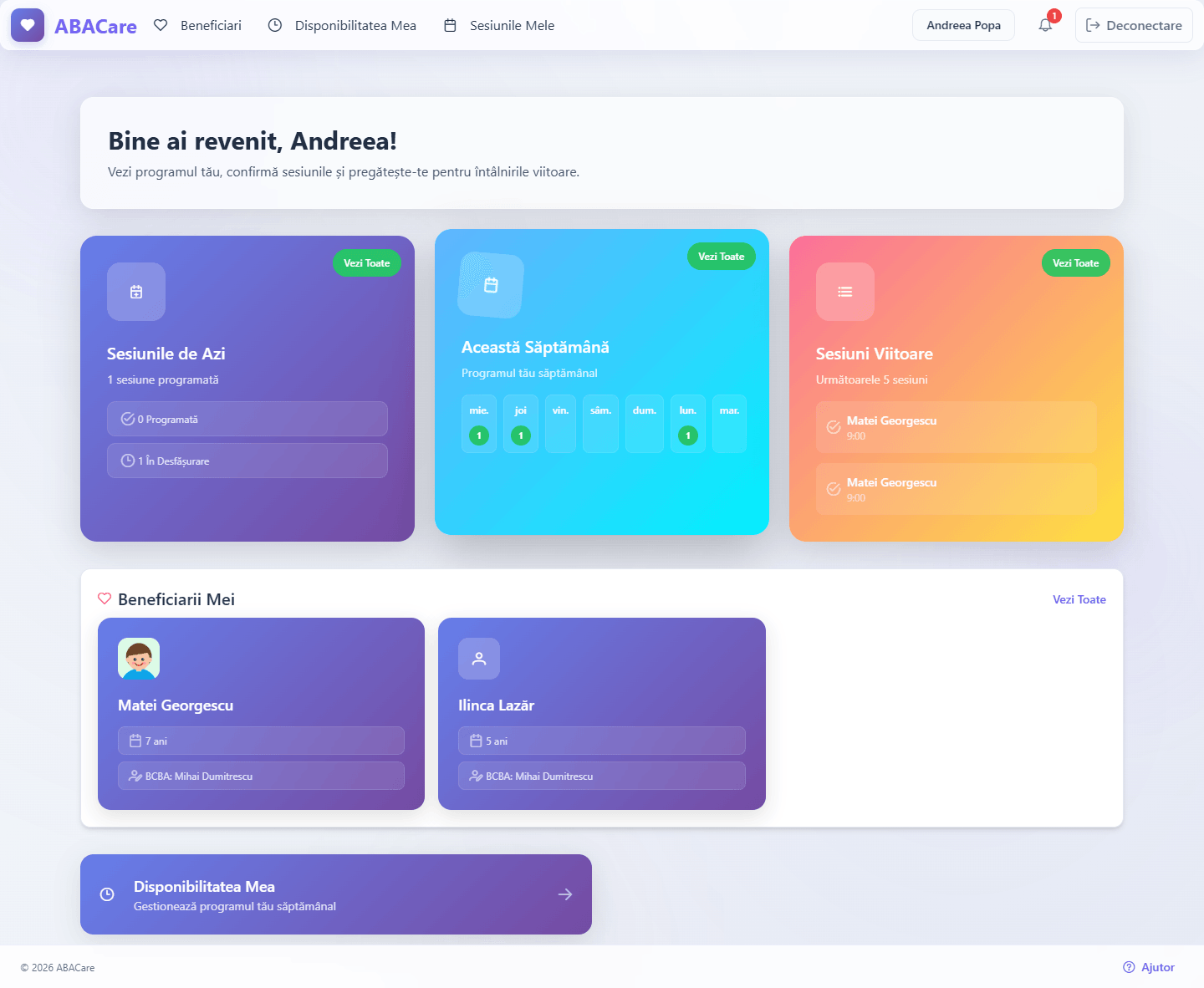The image size is (1204, 988).
Task: Click the calendar icon beside 7 ani
Action: (135, 741)
